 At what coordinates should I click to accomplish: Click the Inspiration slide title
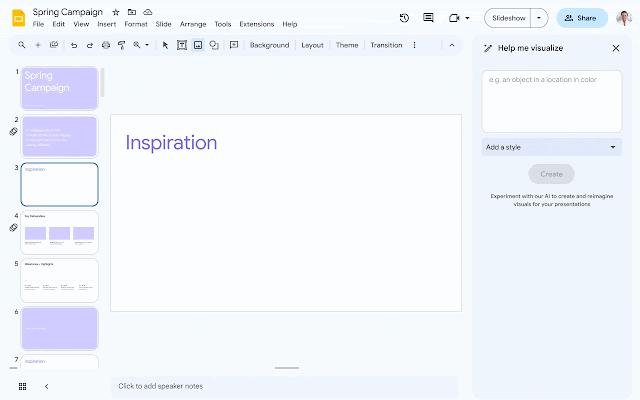(171, 143)
